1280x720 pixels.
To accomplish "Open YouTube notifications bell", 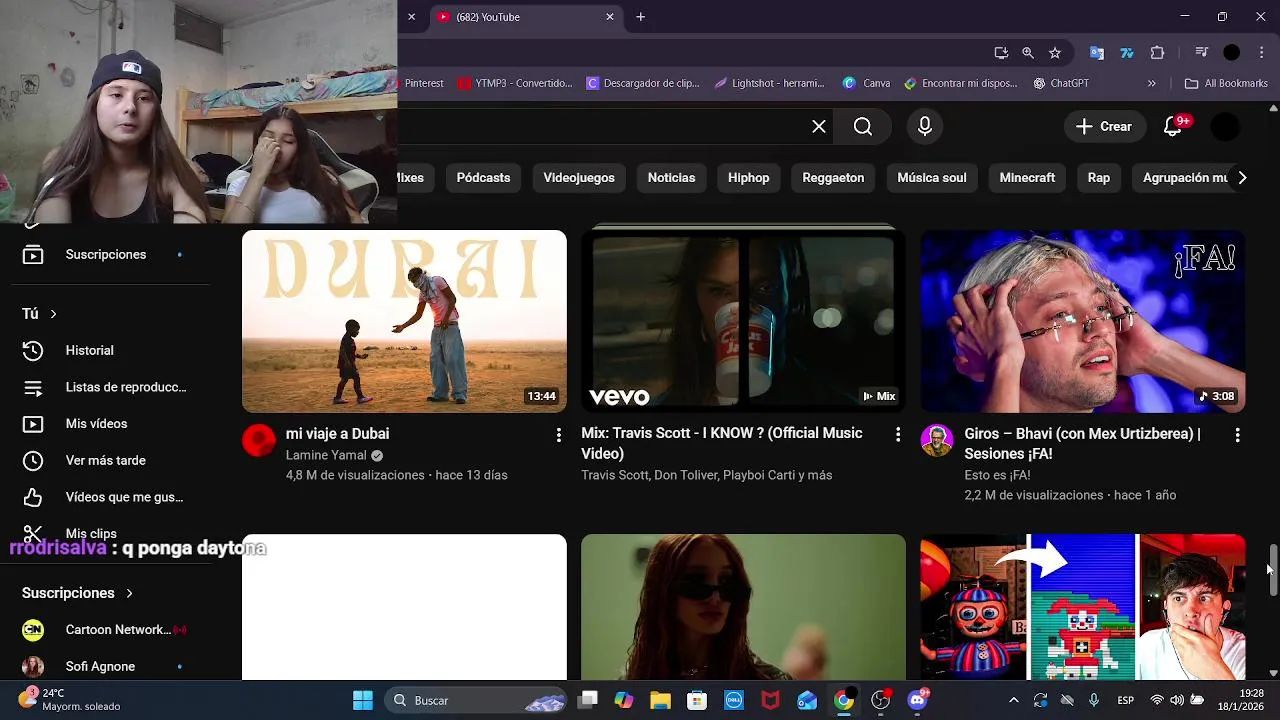I will coord(1174,126).
